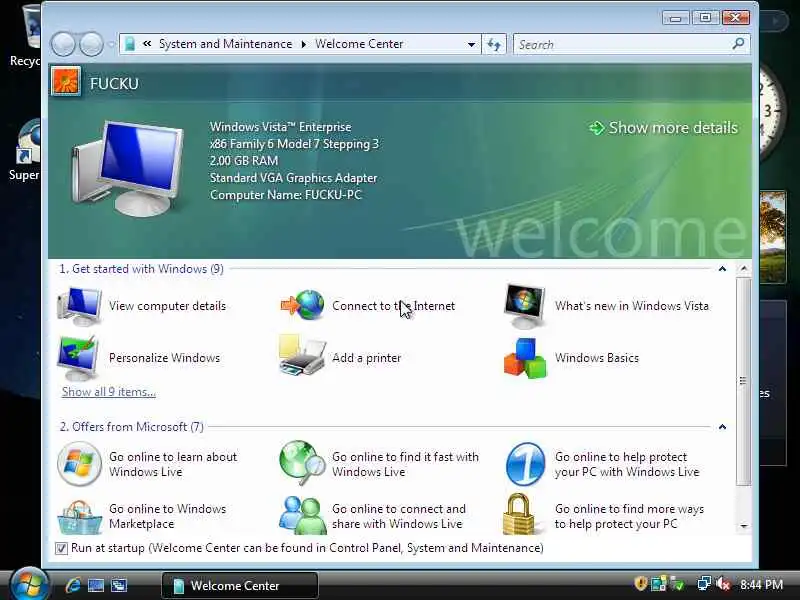This screenshot has height=600, width=800.
Task: Click Show all 9 items link
Action: point(109,392)
